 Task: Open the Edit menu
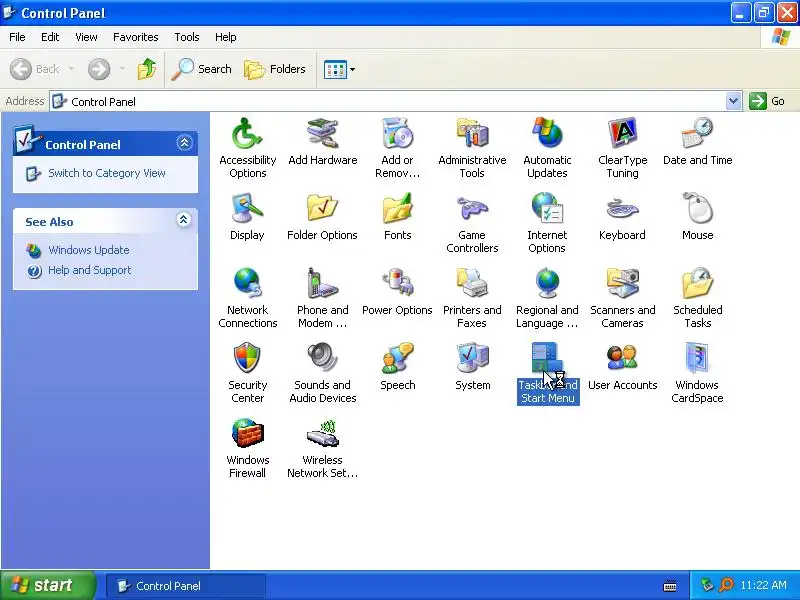coord(50,37)
